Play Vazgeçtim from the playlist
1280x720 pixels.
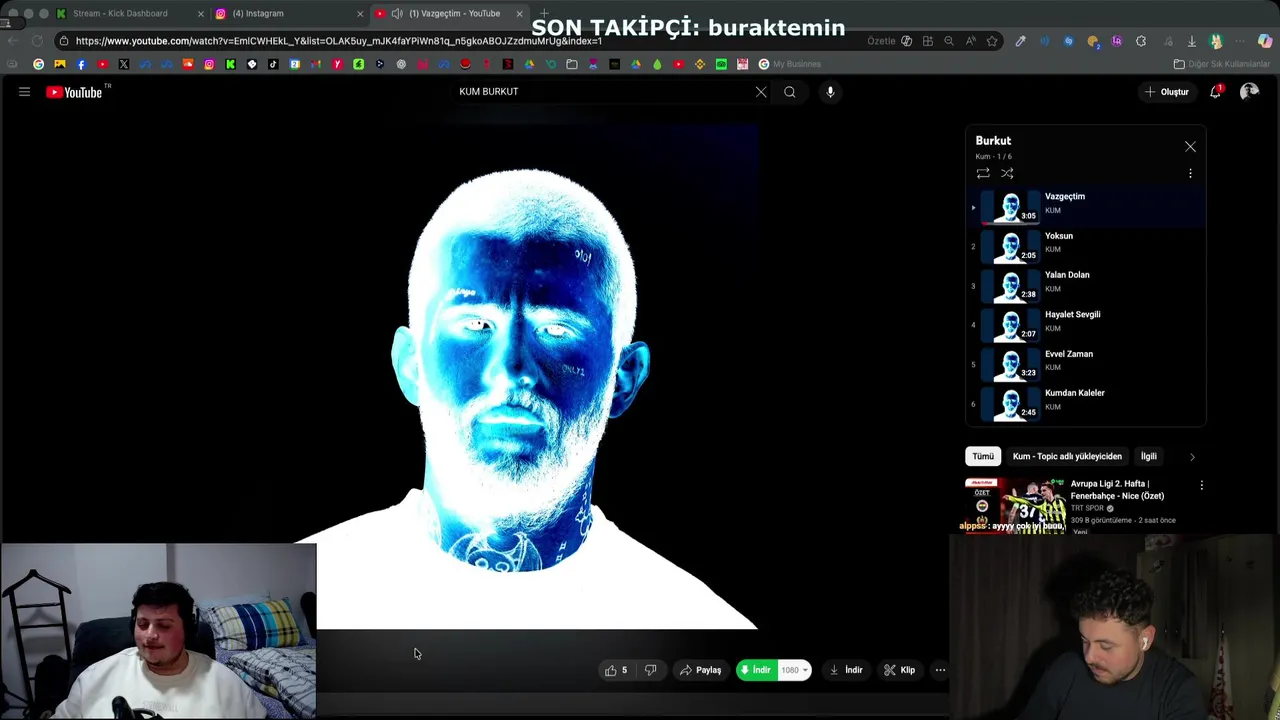[1085, 207]
